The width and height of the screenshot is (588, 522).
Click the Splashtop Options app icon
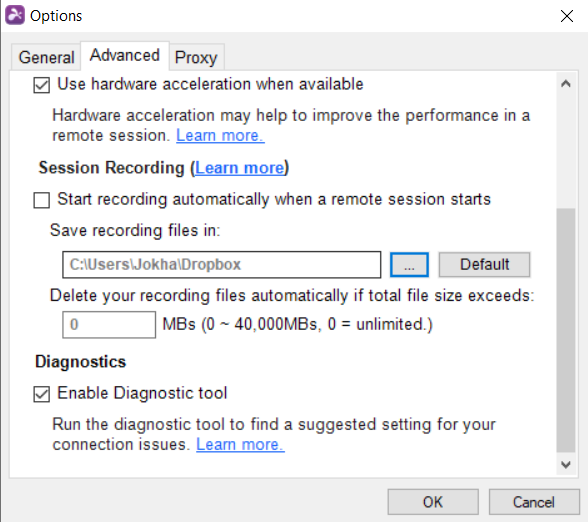click(x=15, y=15)
